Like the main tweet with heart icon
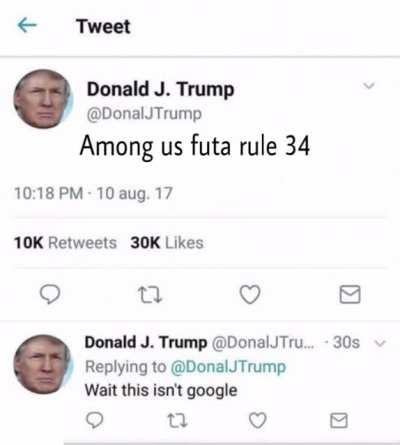The height and width of the screenshot is (445, 400). coord(250,295)
